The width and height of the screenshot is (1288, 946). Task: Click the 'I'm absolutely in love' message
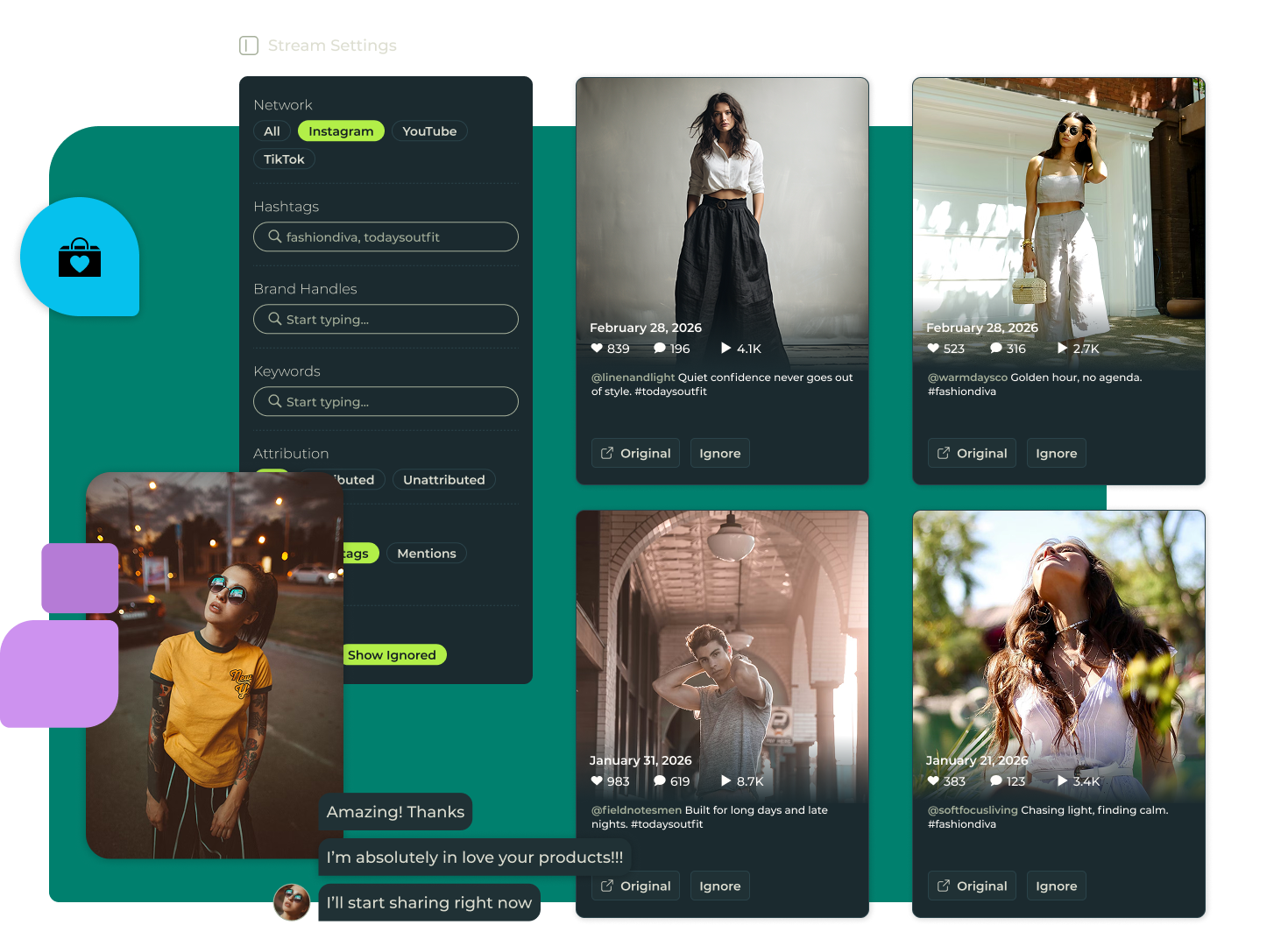pyautogui.click(x=475, y=858)
